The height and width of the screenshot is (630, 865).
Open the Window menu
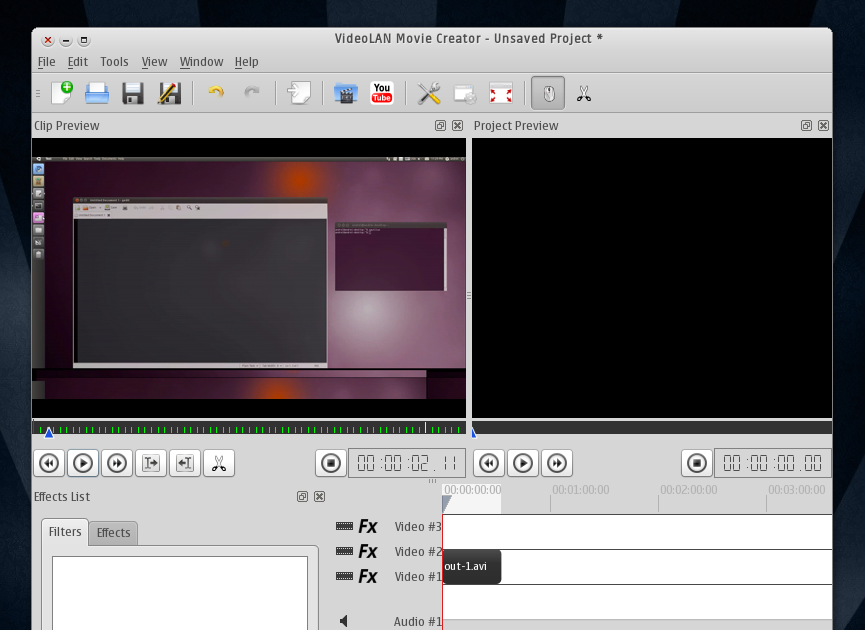click(201, 62)
